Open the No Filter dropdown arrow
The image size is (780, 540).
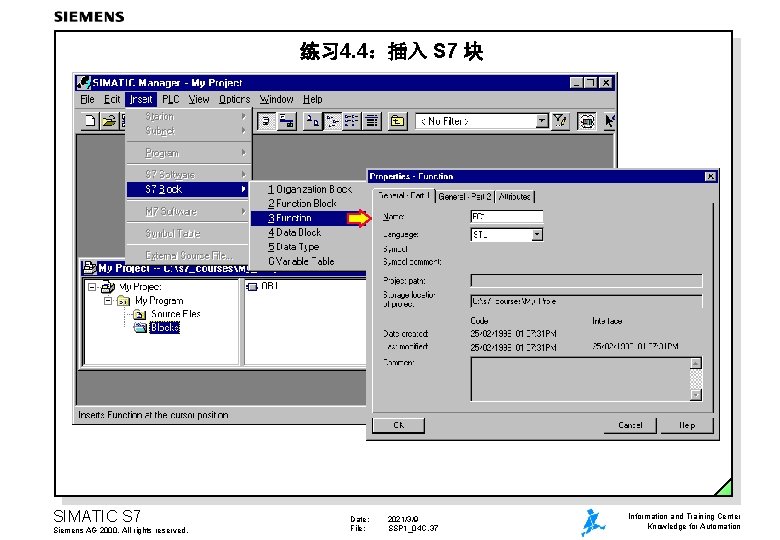pos(542,121)
